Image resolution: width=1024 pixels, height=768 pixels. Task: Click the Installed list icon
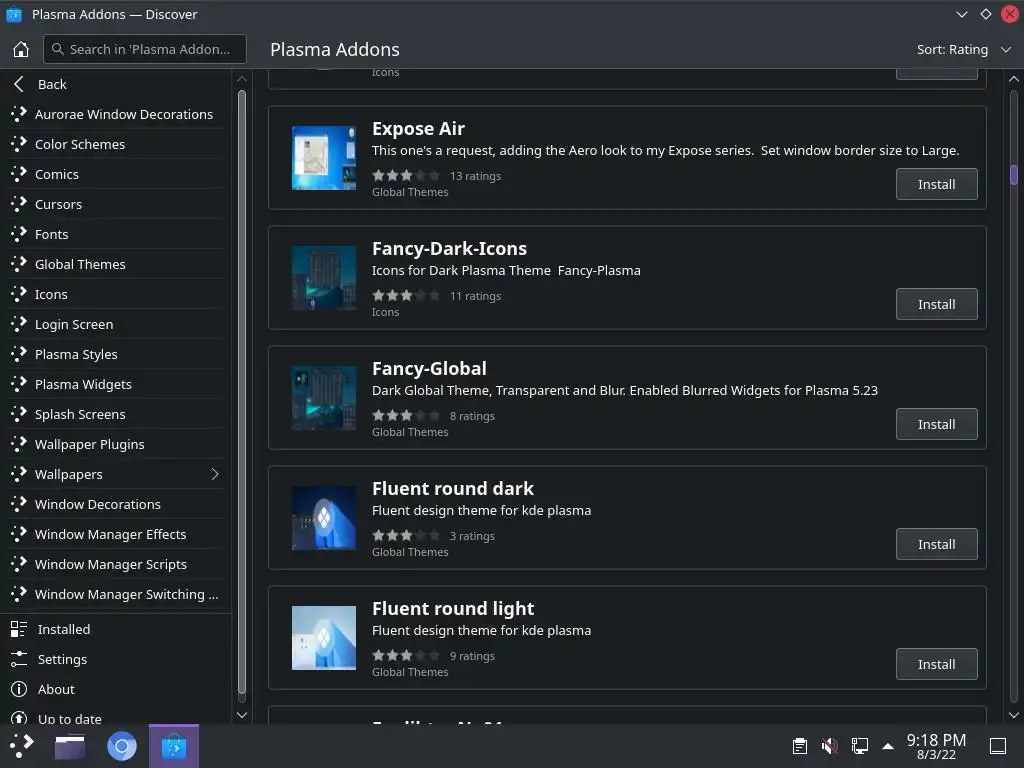point(19,630)
